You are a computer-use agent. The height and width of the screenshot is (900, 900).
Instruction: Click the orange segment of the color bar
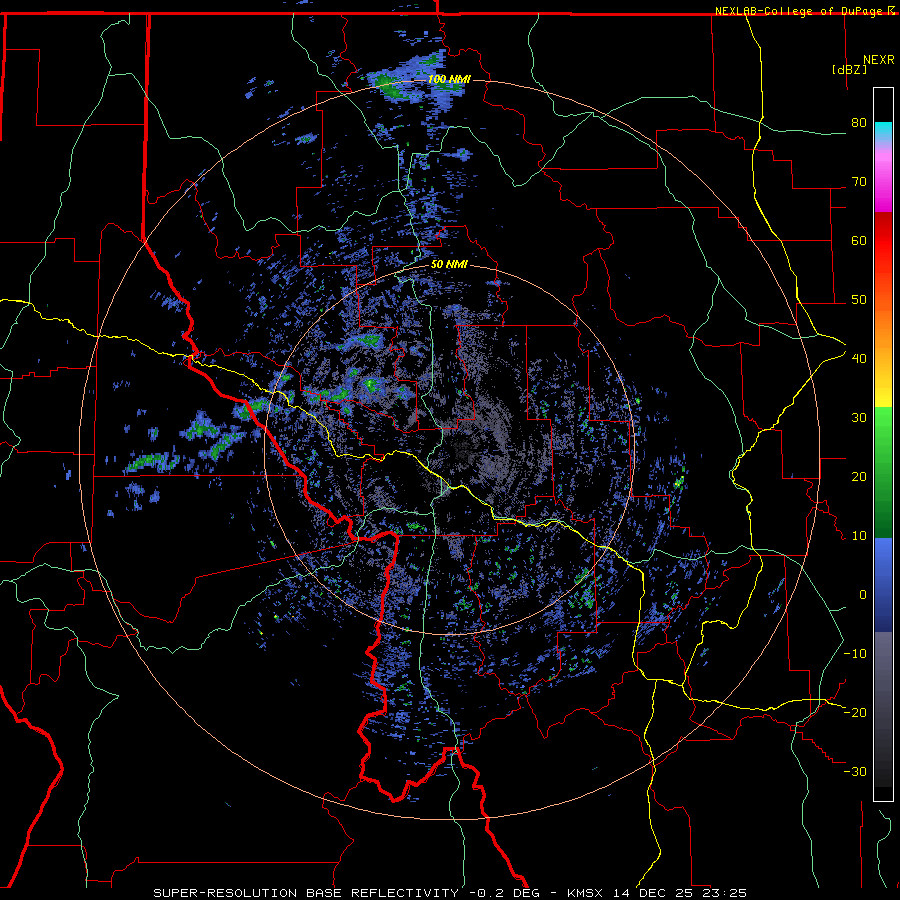point(883,321)
